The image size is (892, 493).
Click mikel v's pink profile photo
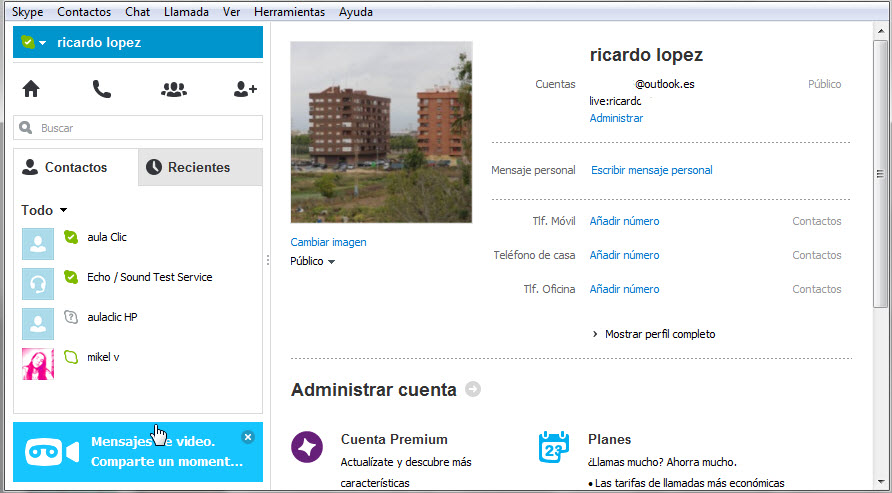(38, 363)
